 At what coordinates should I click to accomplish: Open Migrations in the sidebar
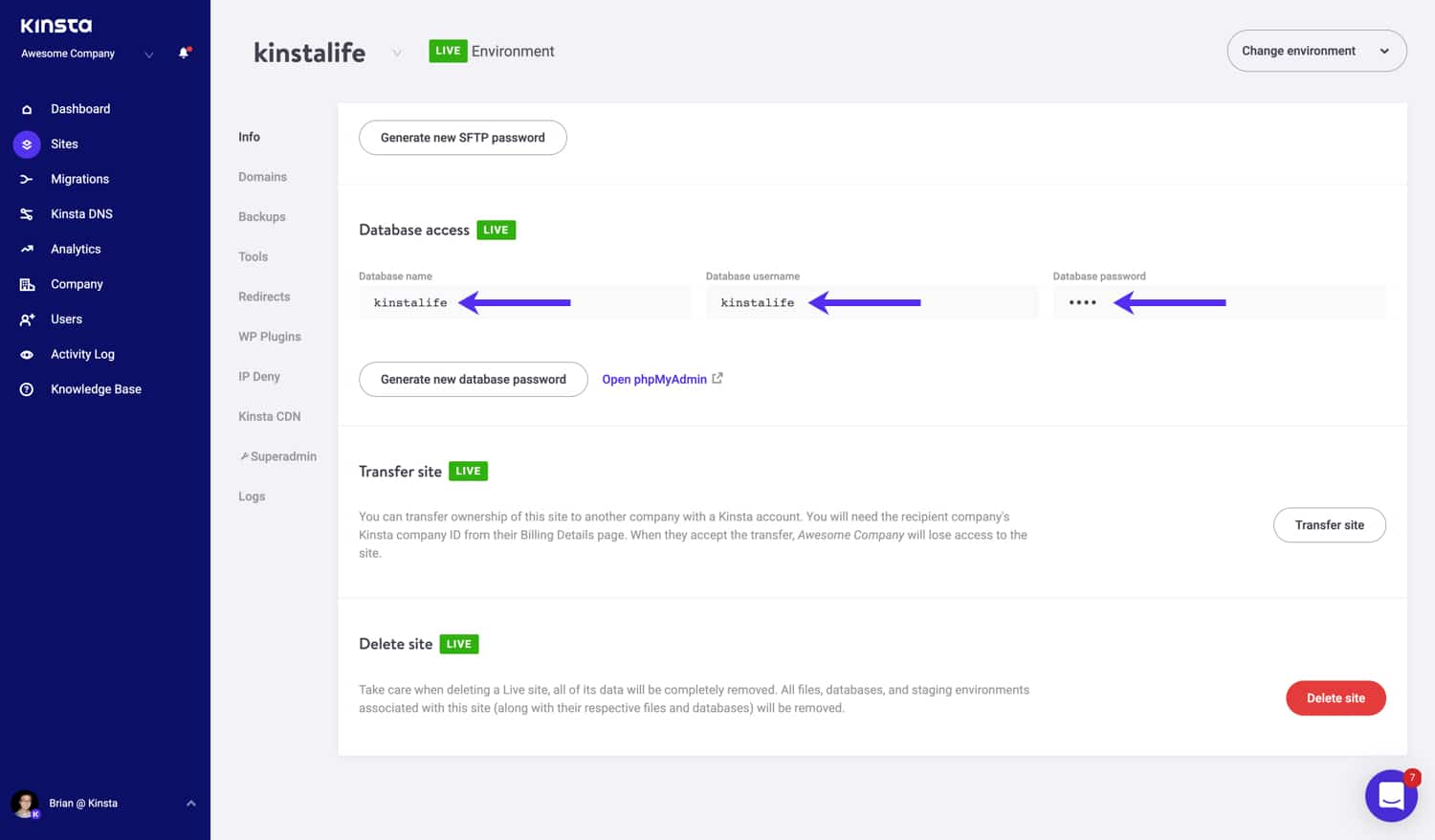[79, 179]
